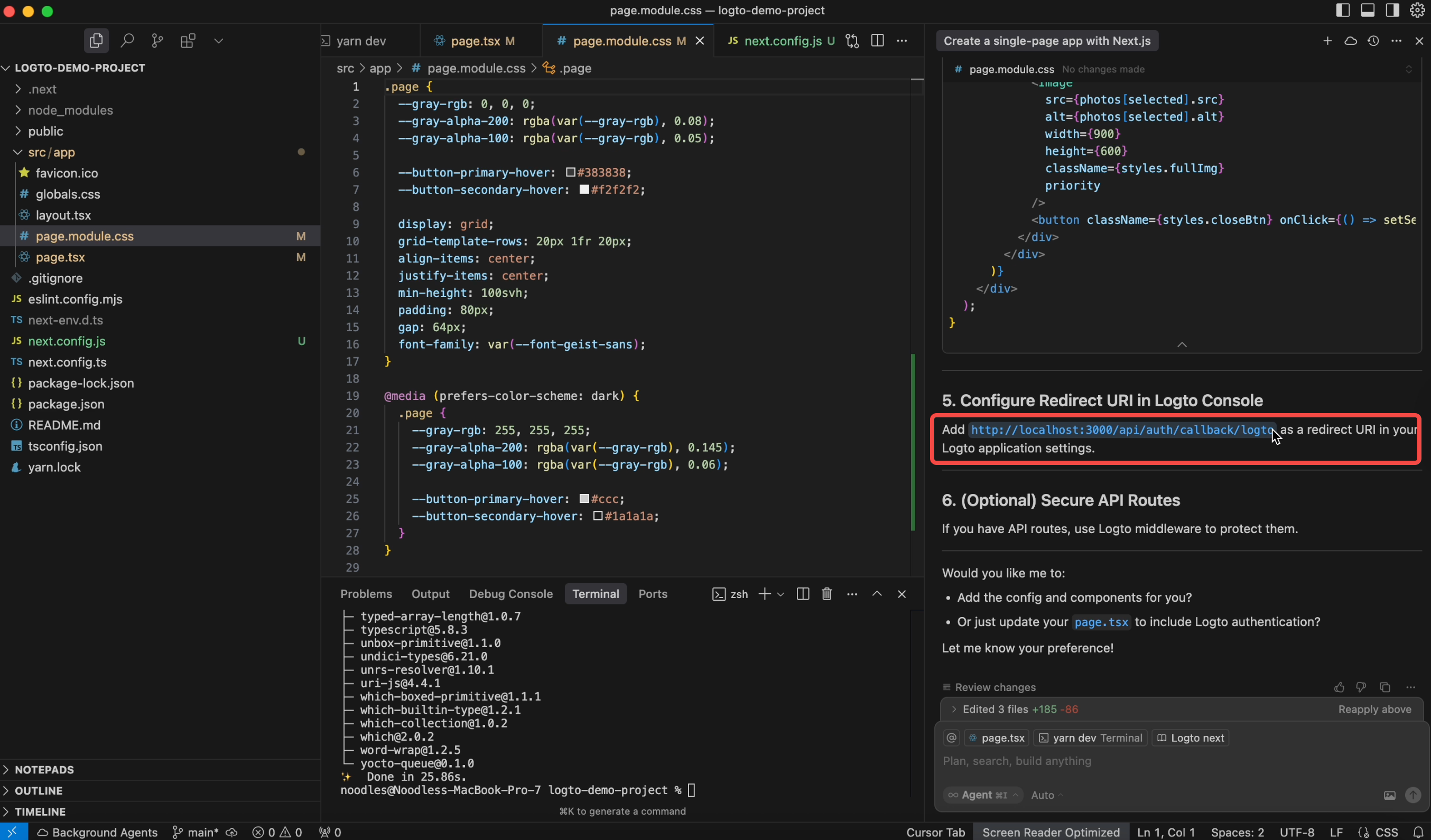Expand the TIMELINE section
Screen dimensions: 1431x840
coord(161,811)
